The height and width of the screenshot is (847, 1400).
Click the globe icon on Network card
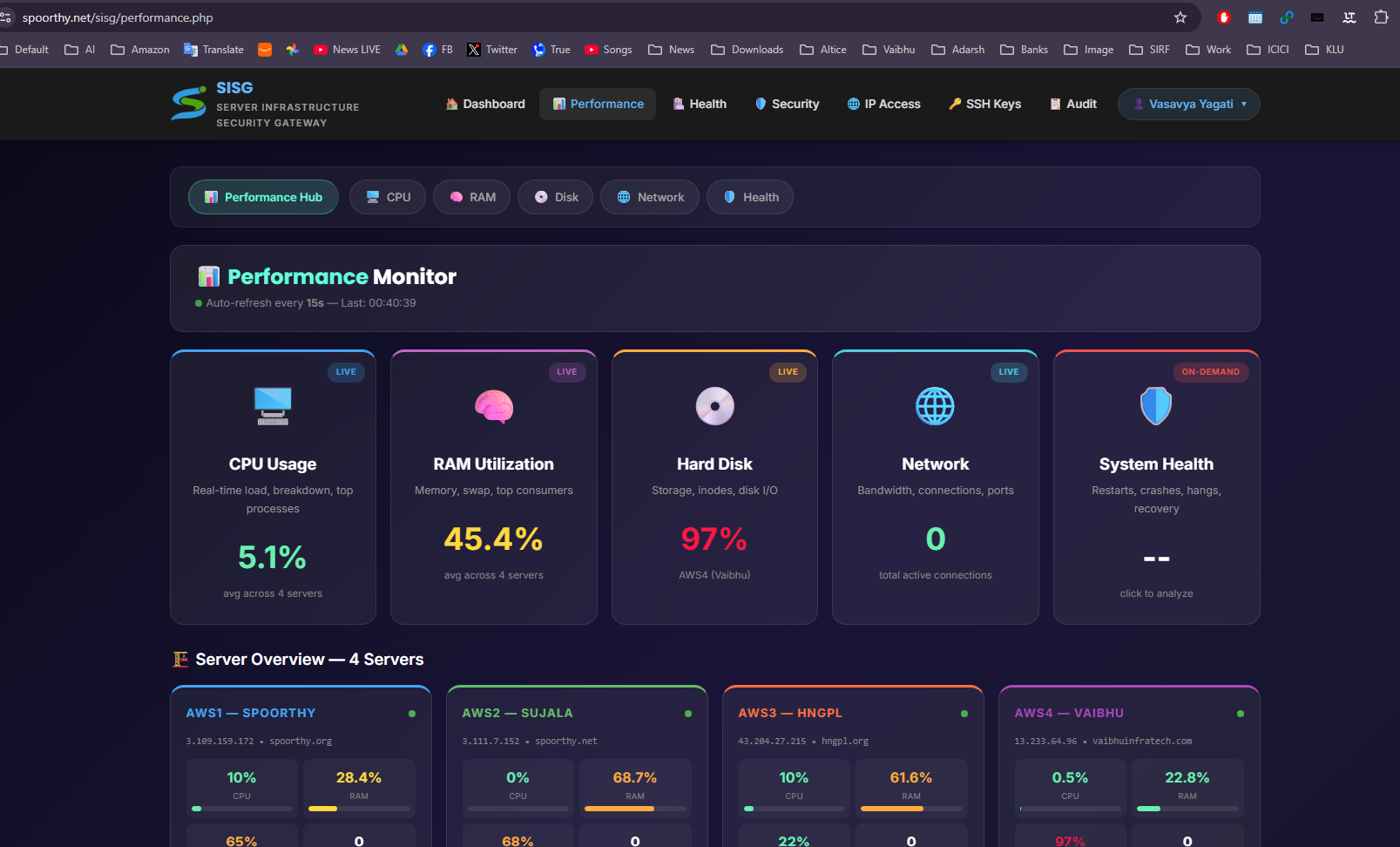[936, 406]
